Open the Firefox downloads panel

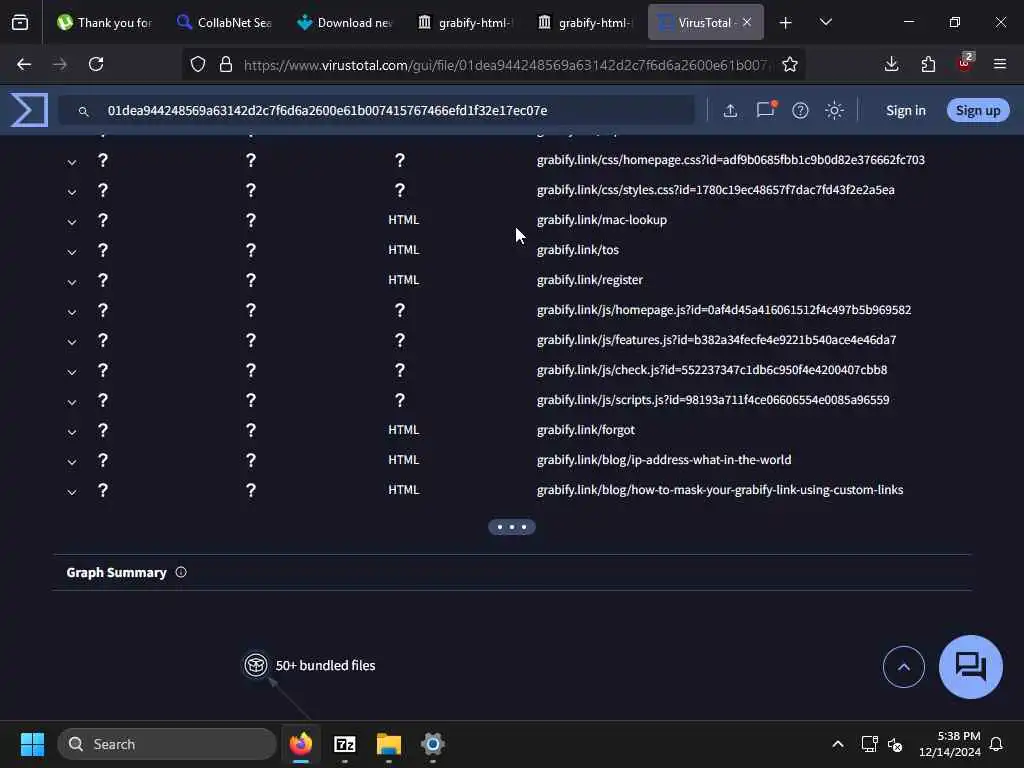[x=891, y=64]
